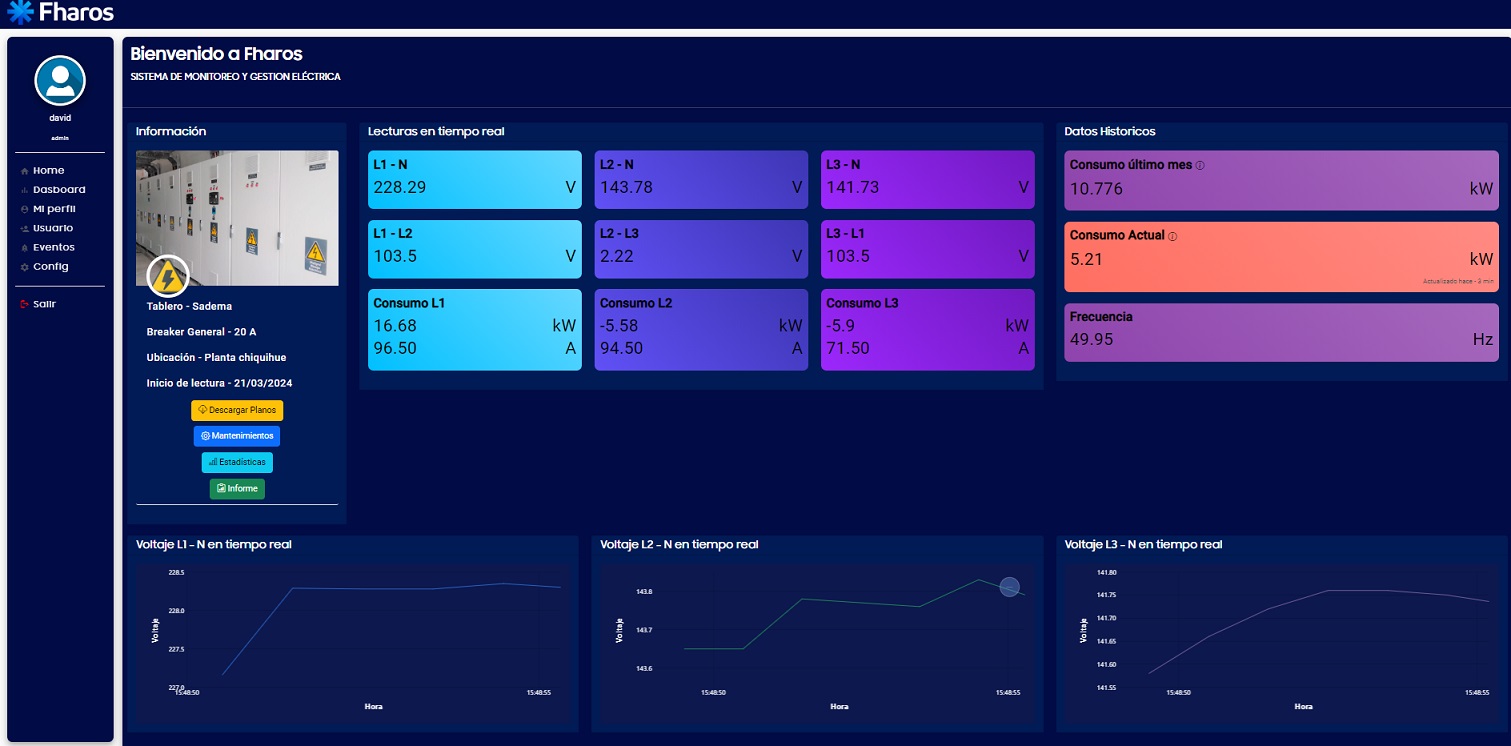Click the 'Voltaje L3 - N en tiempo real' title
The width and height of the screenshot is (1511, 746).
point(1143,545)
